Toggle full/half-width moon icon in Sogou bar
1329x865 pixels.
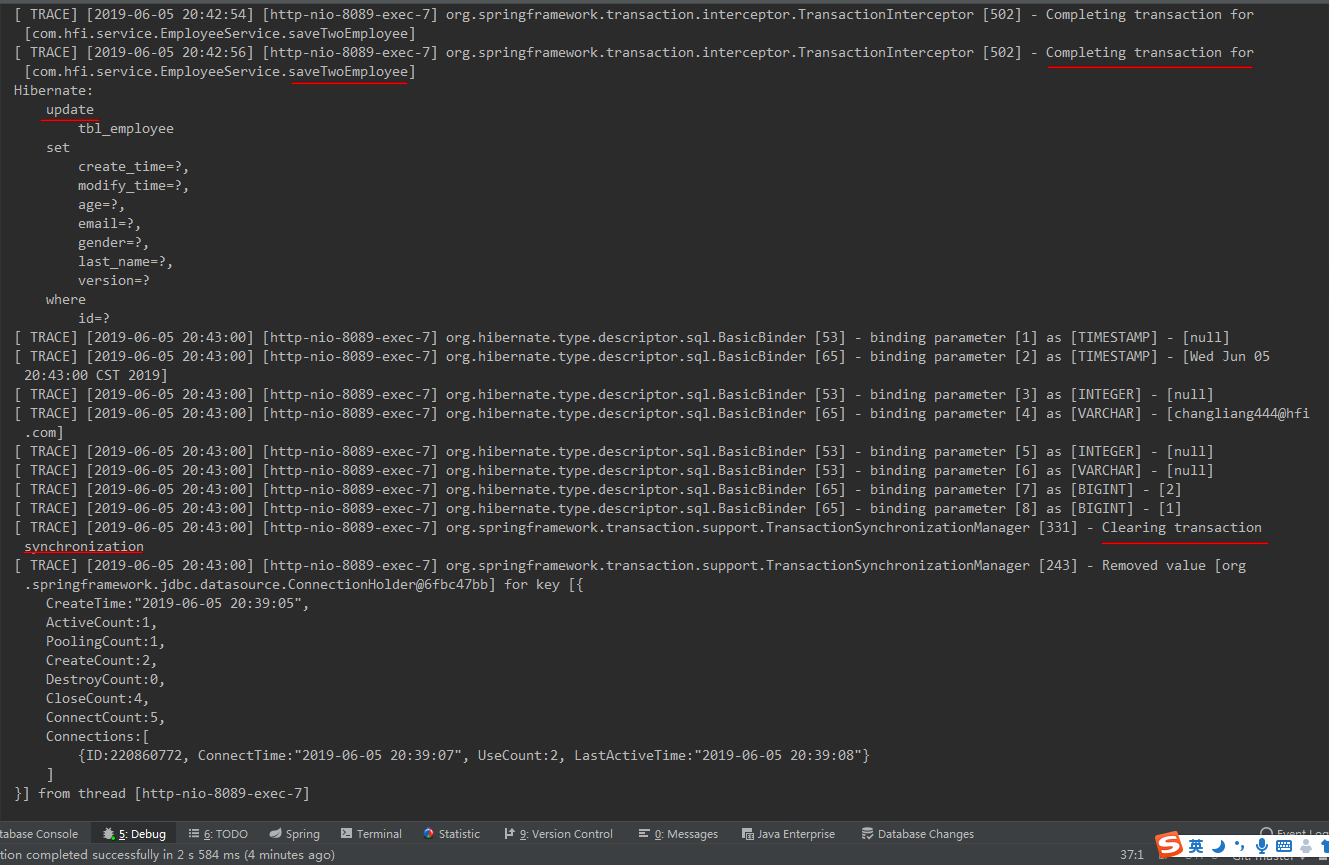(1218, 846)
